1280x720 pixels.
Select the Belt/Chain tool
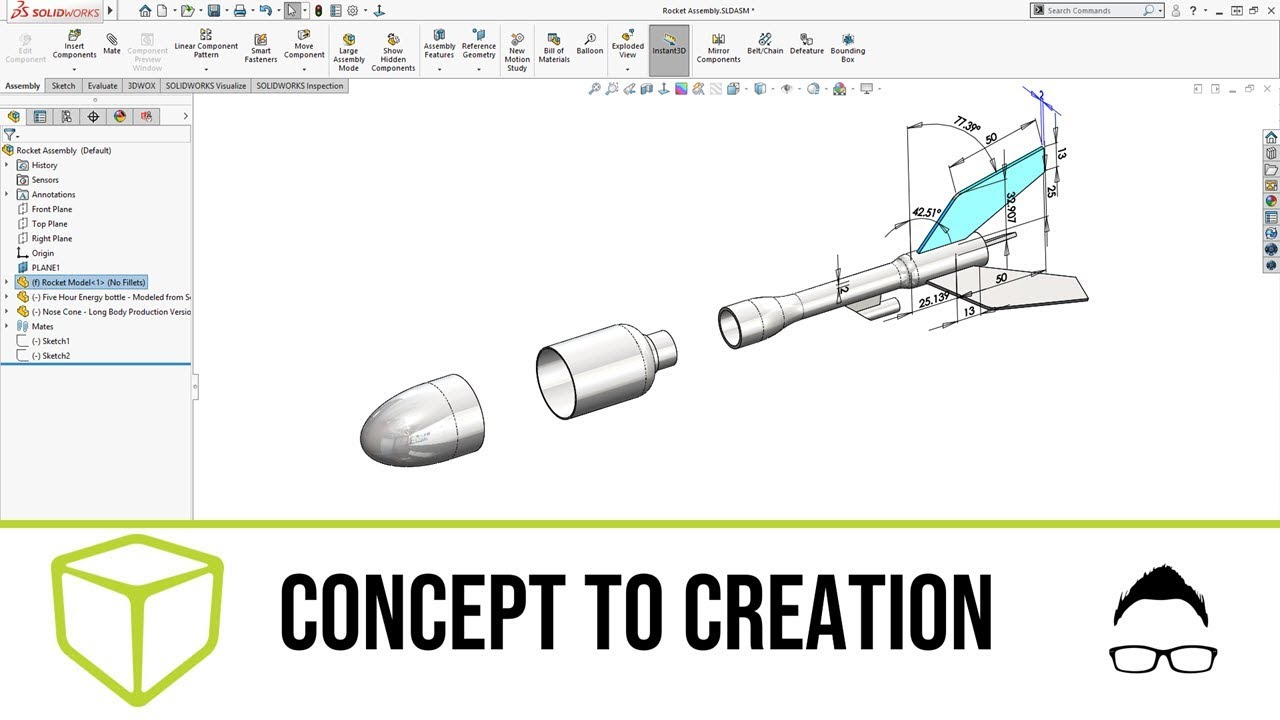(x=765, y=44)
